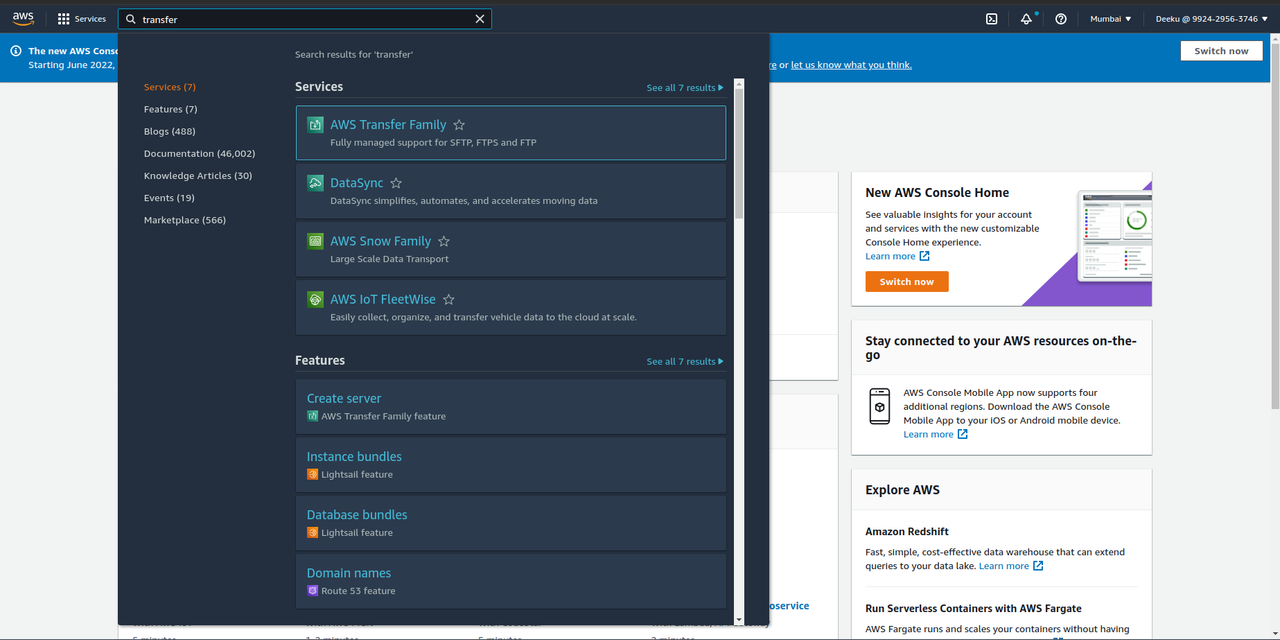
Task: Open the notifications bell icon
Action: tap(1026, 19)
